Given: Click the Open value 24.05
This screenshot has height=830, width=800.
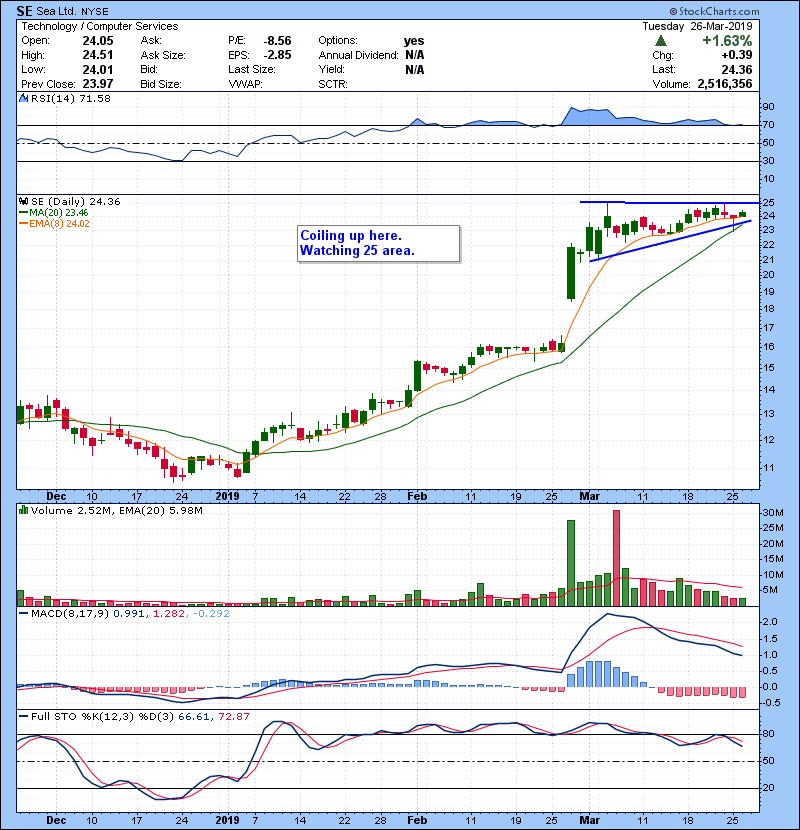Looking at the screenshot, I should [x=98, y=41].
